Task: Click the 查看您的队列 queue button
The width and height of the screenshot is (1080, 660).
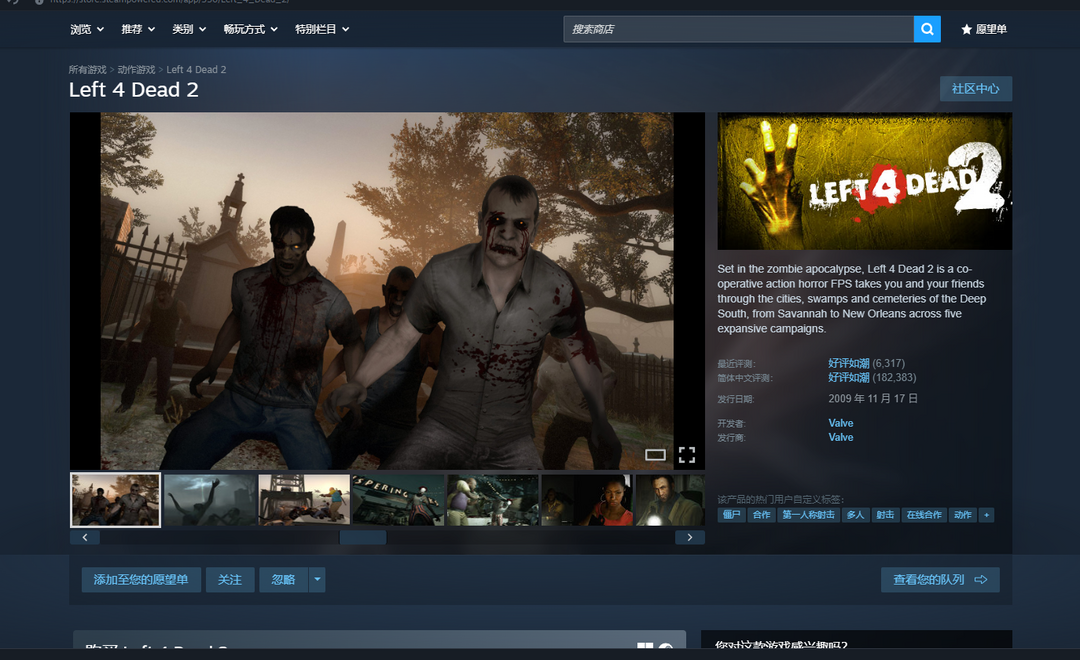Action: (940, 580)
